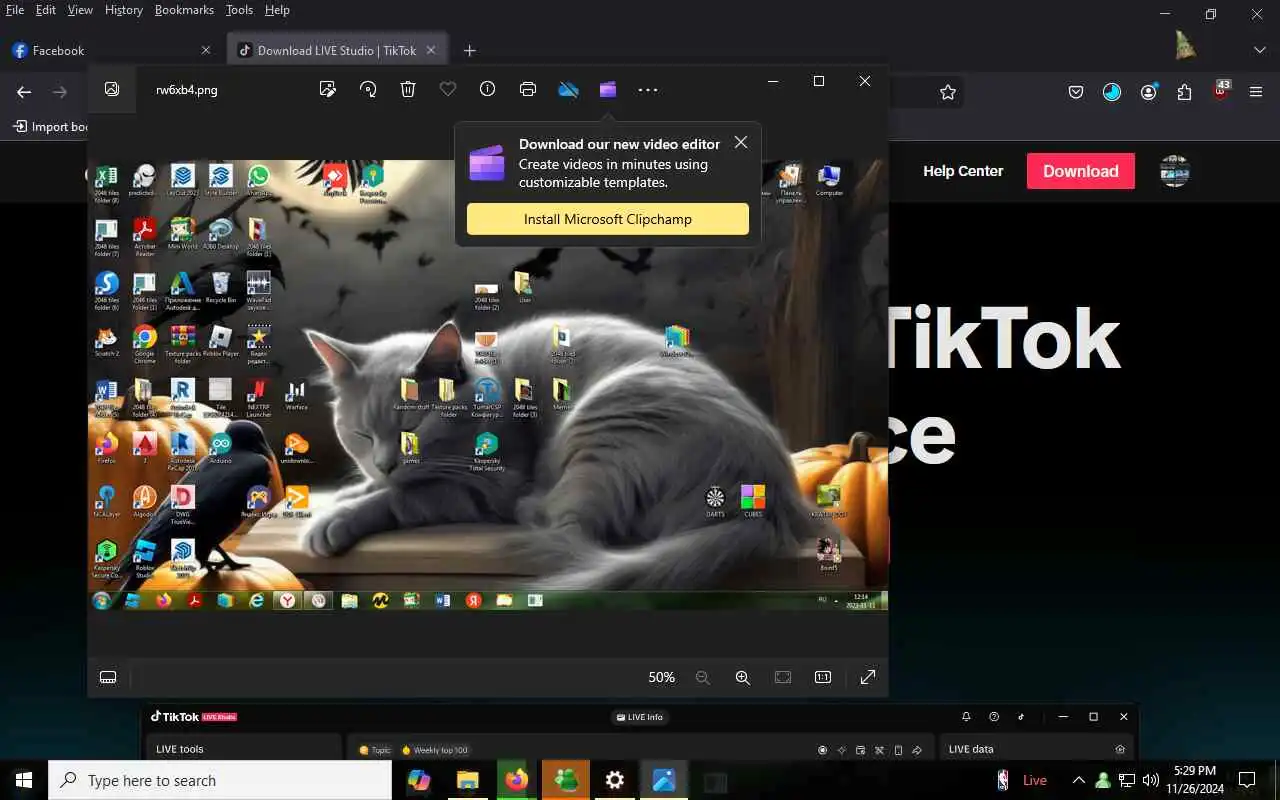This screenshot has height=800, width=1280.
Task: Click LIVE Info in TikTok LIVE Studio
Action: pos(639,717)
